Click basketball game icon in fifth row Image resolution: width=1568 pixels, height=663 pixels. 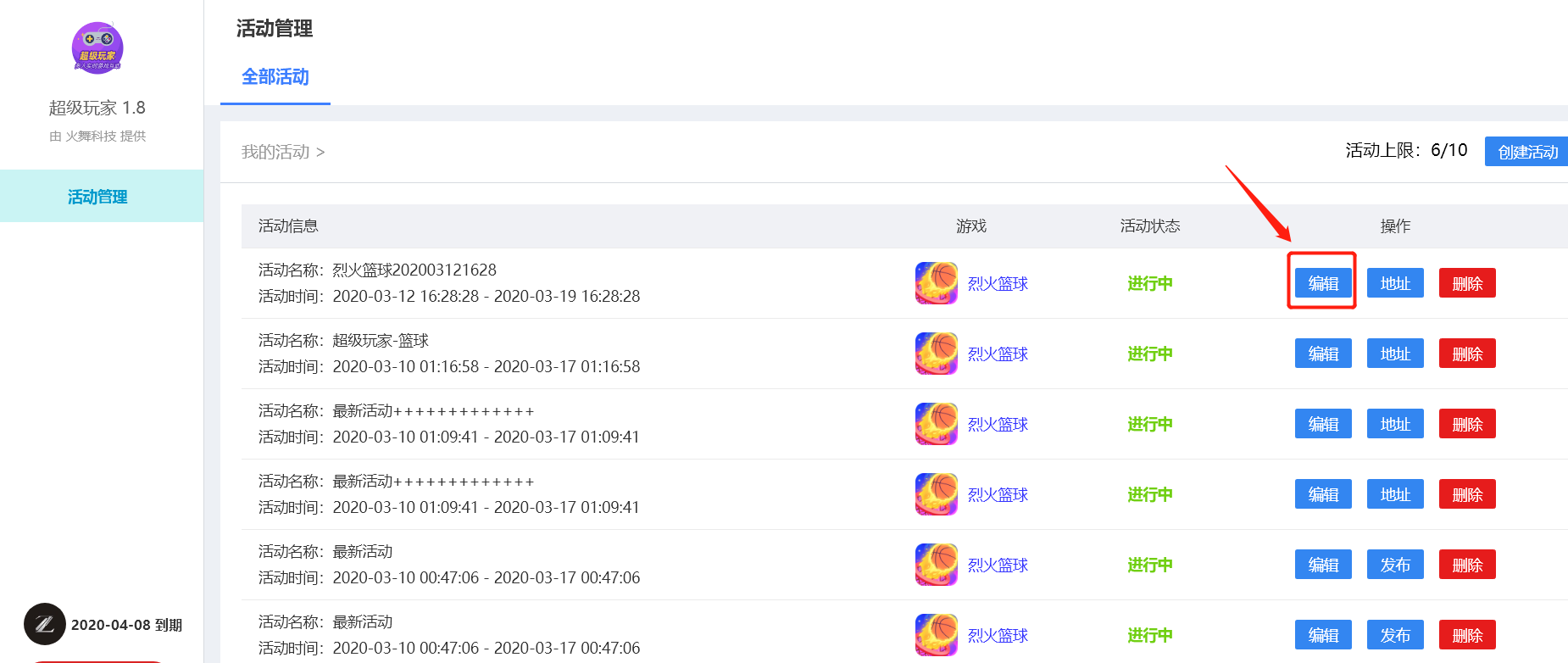point(936,565)
